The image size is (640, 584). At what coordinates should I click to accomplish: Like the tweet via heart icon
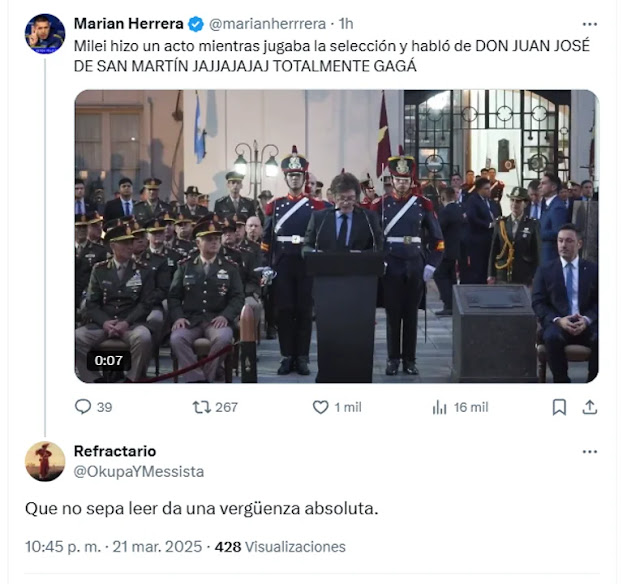pos(320,407)
